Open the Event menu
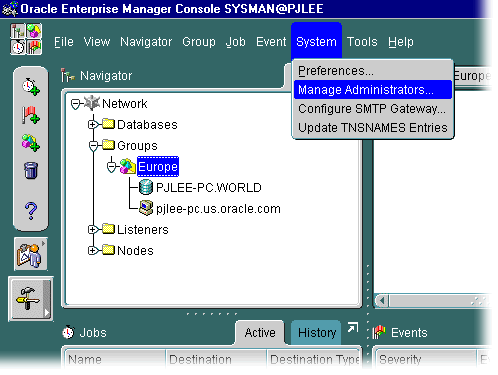Screen dimensions: 498x375 point(271,42)
